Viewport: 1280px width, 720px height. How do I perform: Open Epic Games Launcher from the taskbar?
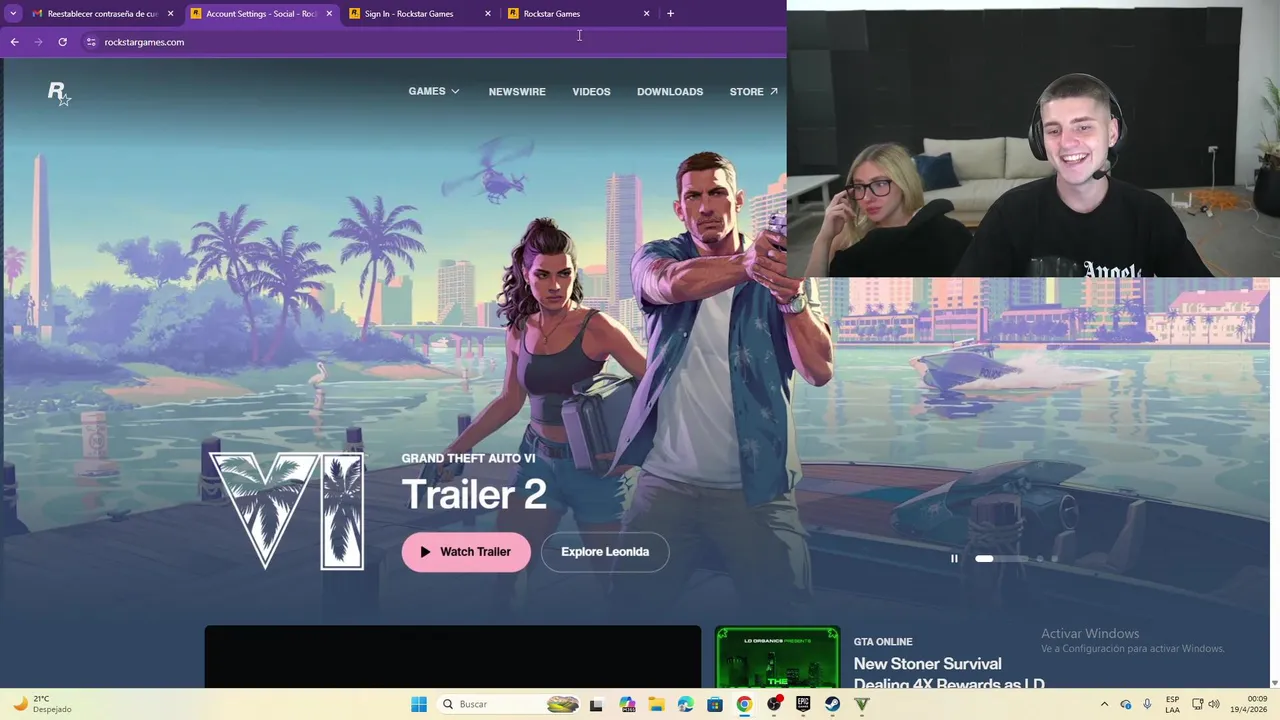803,704
